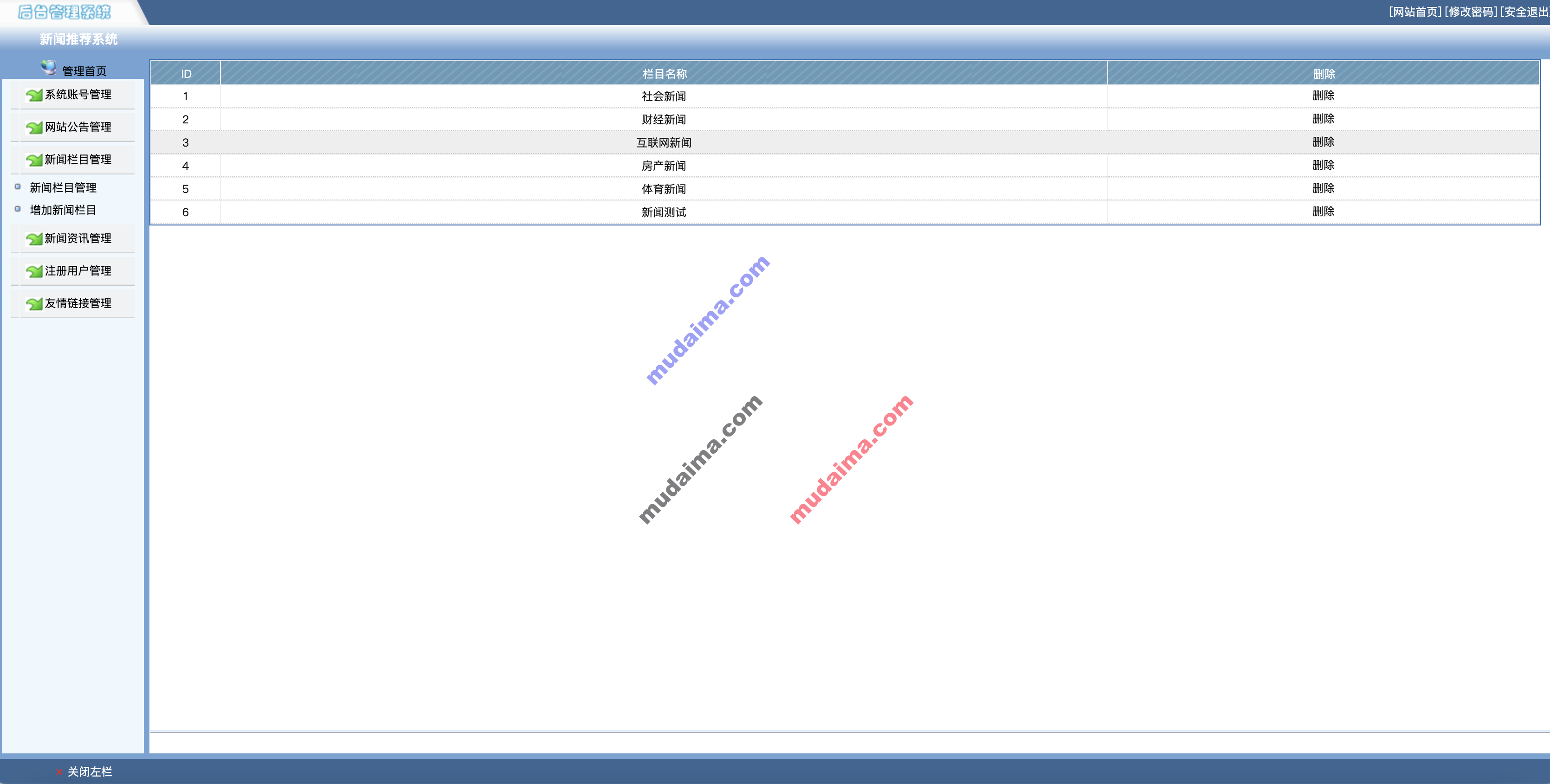Click 关闭左栏 to hide sidebar

tap(90, 772)
